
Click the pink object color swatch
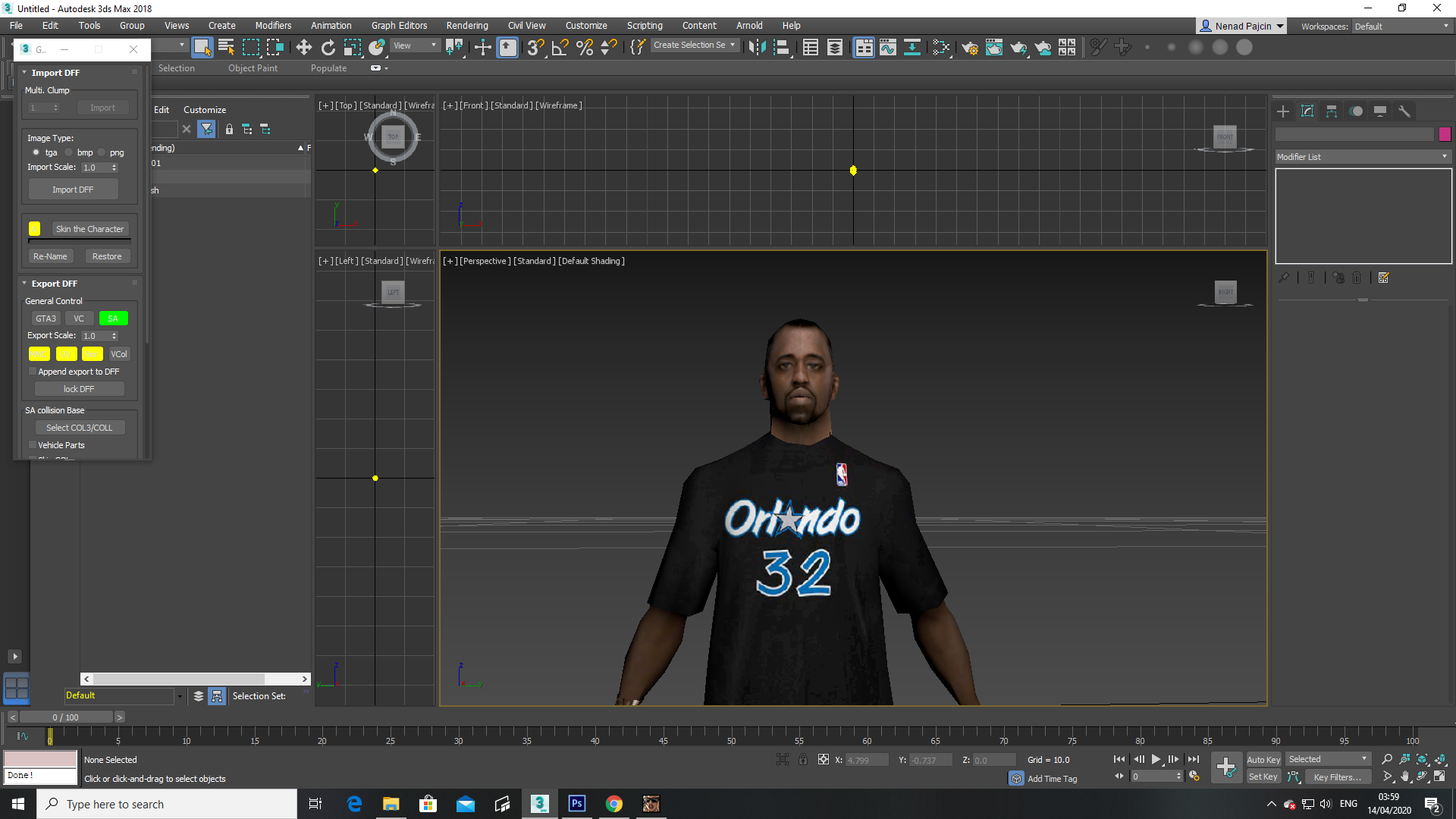tap(1445, 134)
